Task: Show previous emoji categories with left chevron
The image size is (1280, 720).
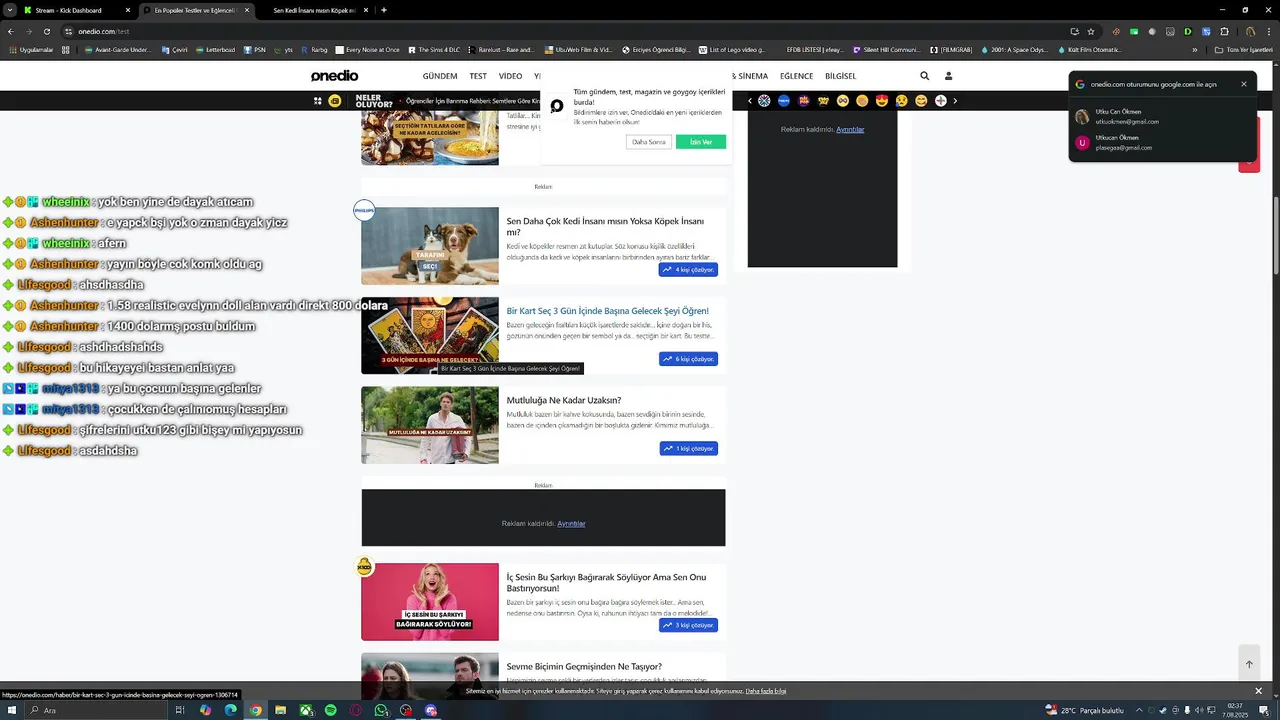Action: click(750, 101)
